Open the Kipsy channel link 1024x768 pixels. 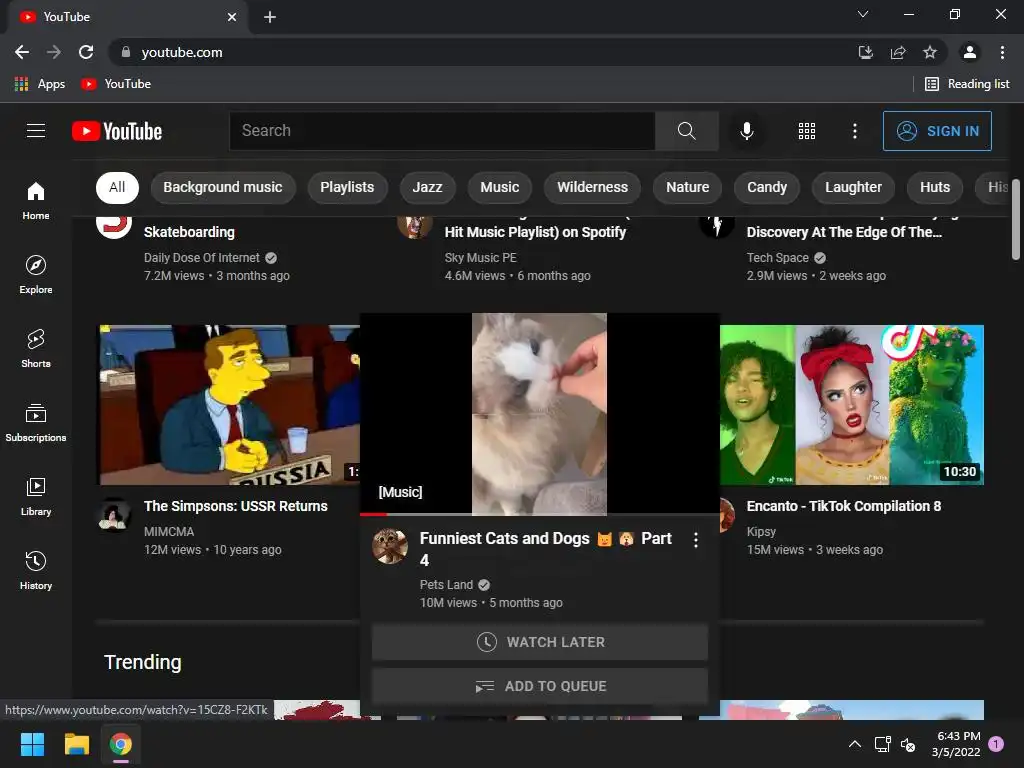pyautogui.click(x=761, y=532)
